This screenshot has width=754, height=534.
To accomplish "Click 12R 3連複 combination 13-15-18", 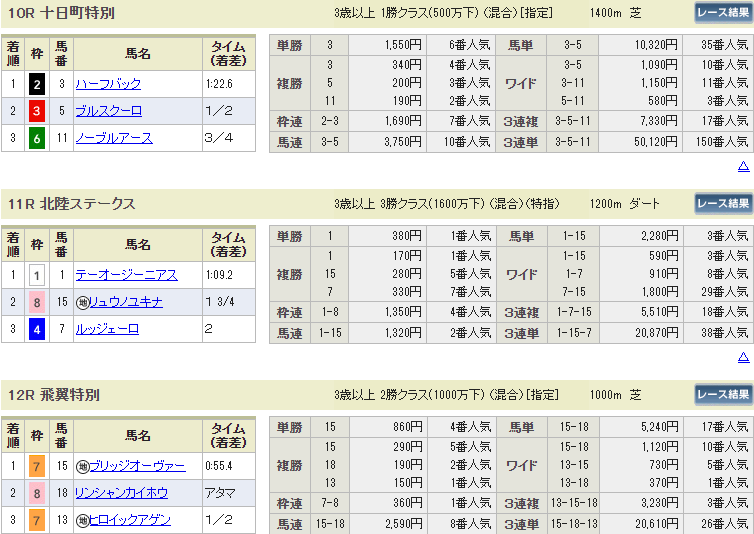I will [574, 503].
